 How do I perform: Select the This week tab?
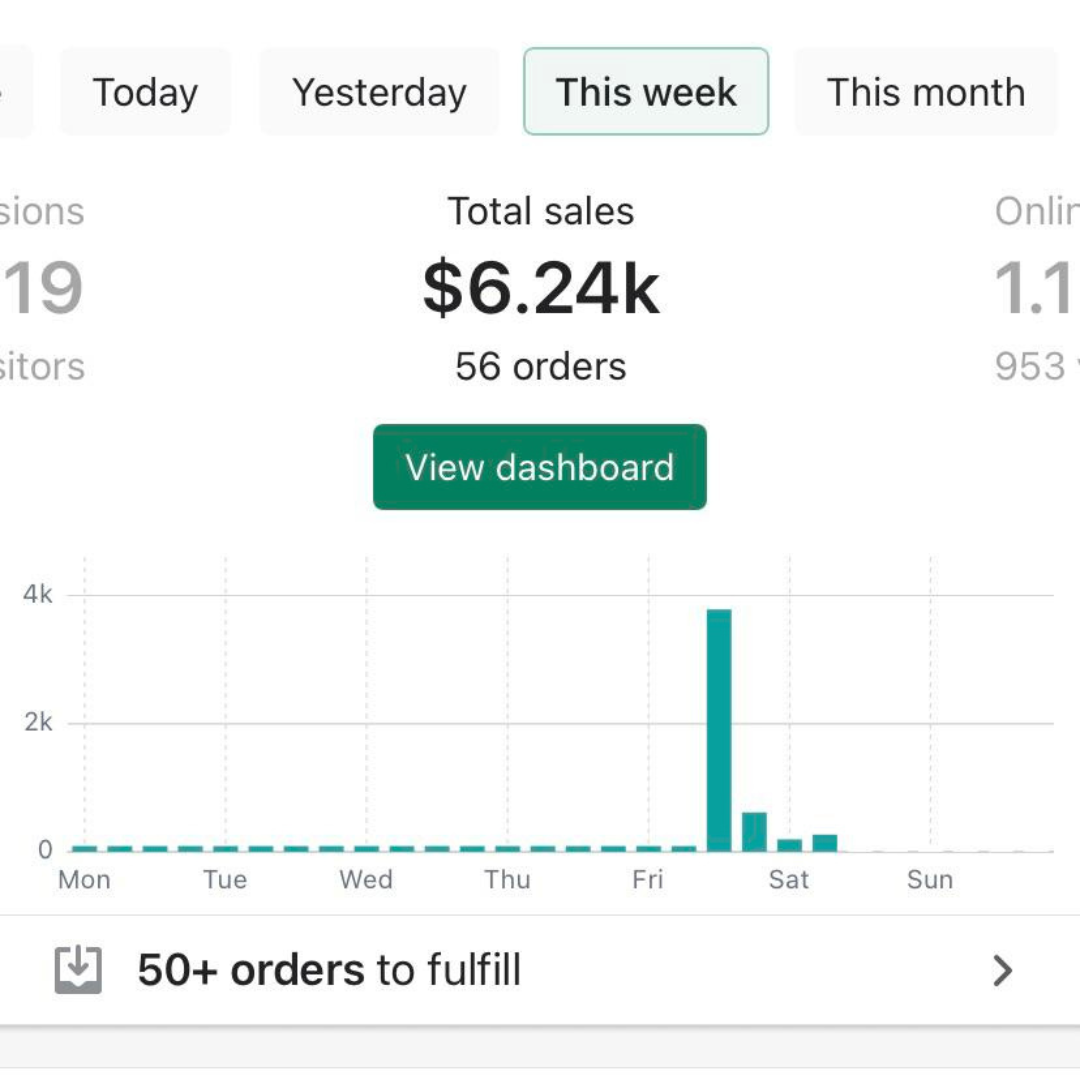(646, 92)
